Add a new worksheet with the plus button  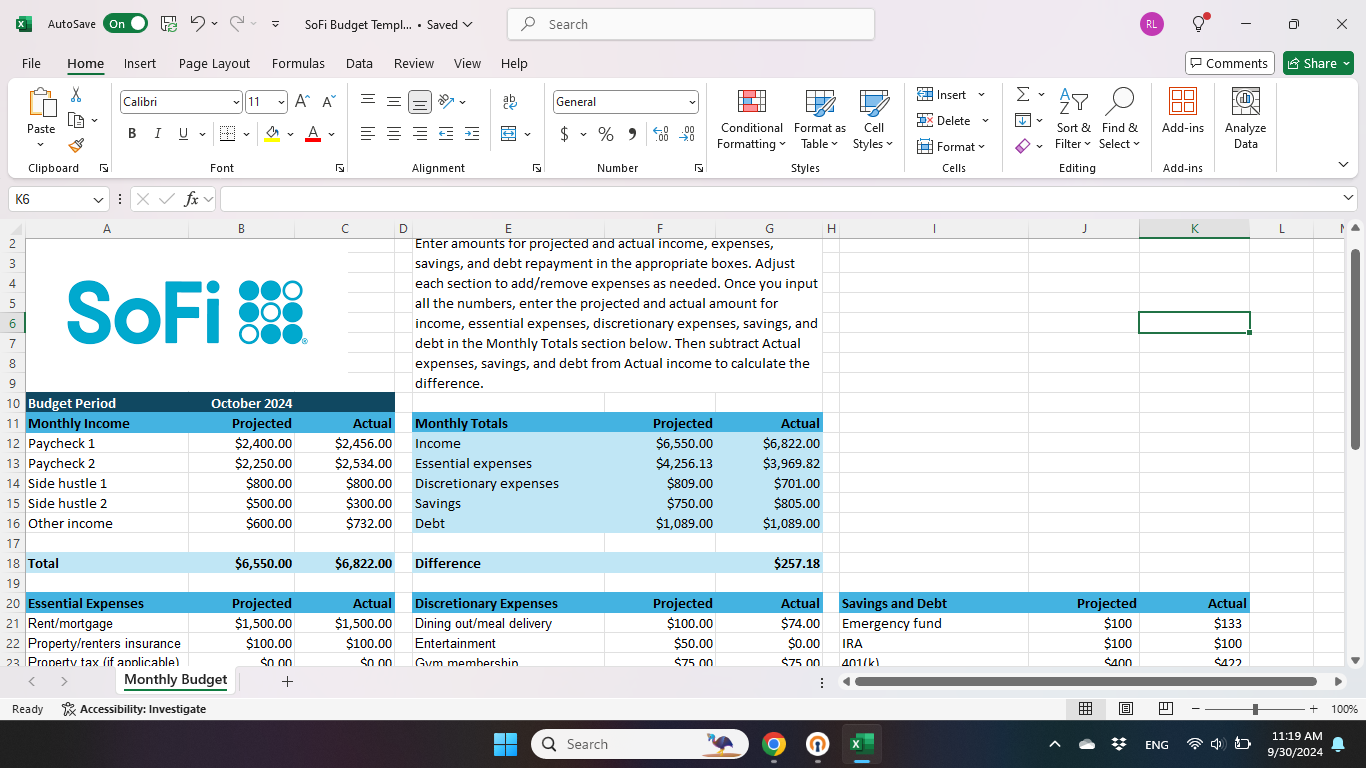pos(288,681)
